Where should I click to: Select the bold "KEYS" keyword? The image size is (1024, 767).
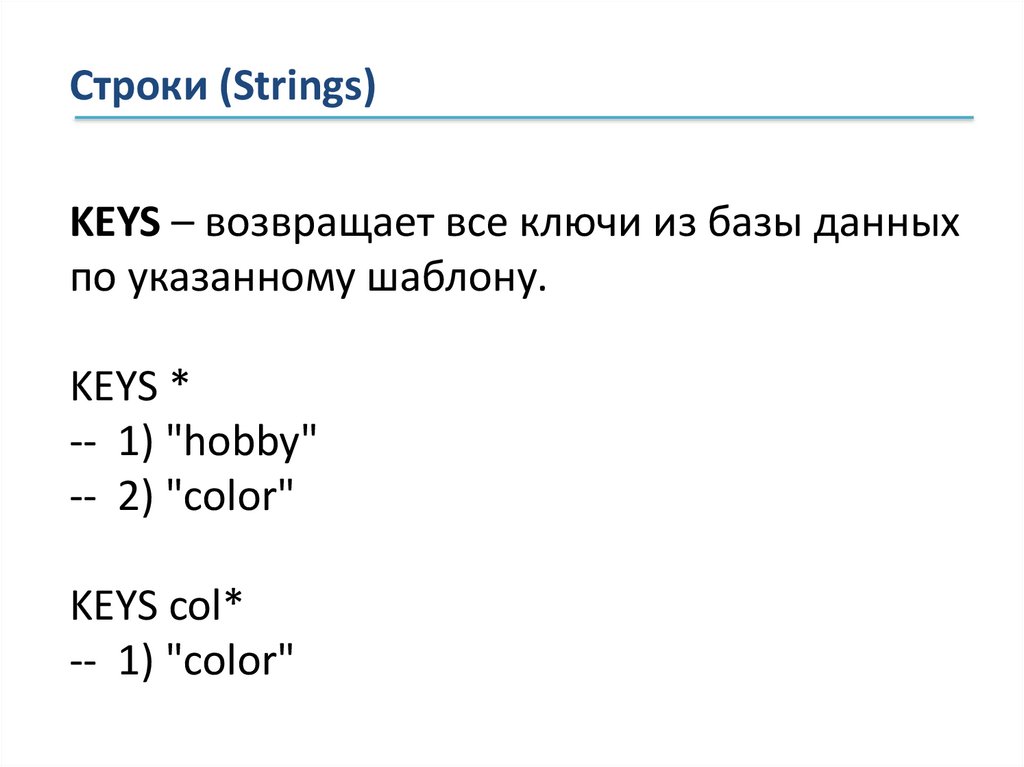(114, 224)
